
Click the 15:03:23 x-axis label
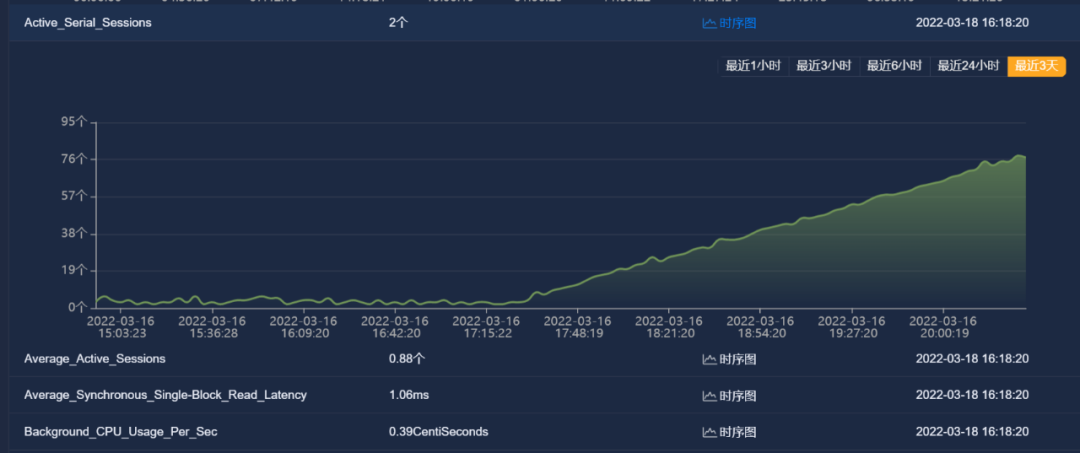click(x=121, y=333)
